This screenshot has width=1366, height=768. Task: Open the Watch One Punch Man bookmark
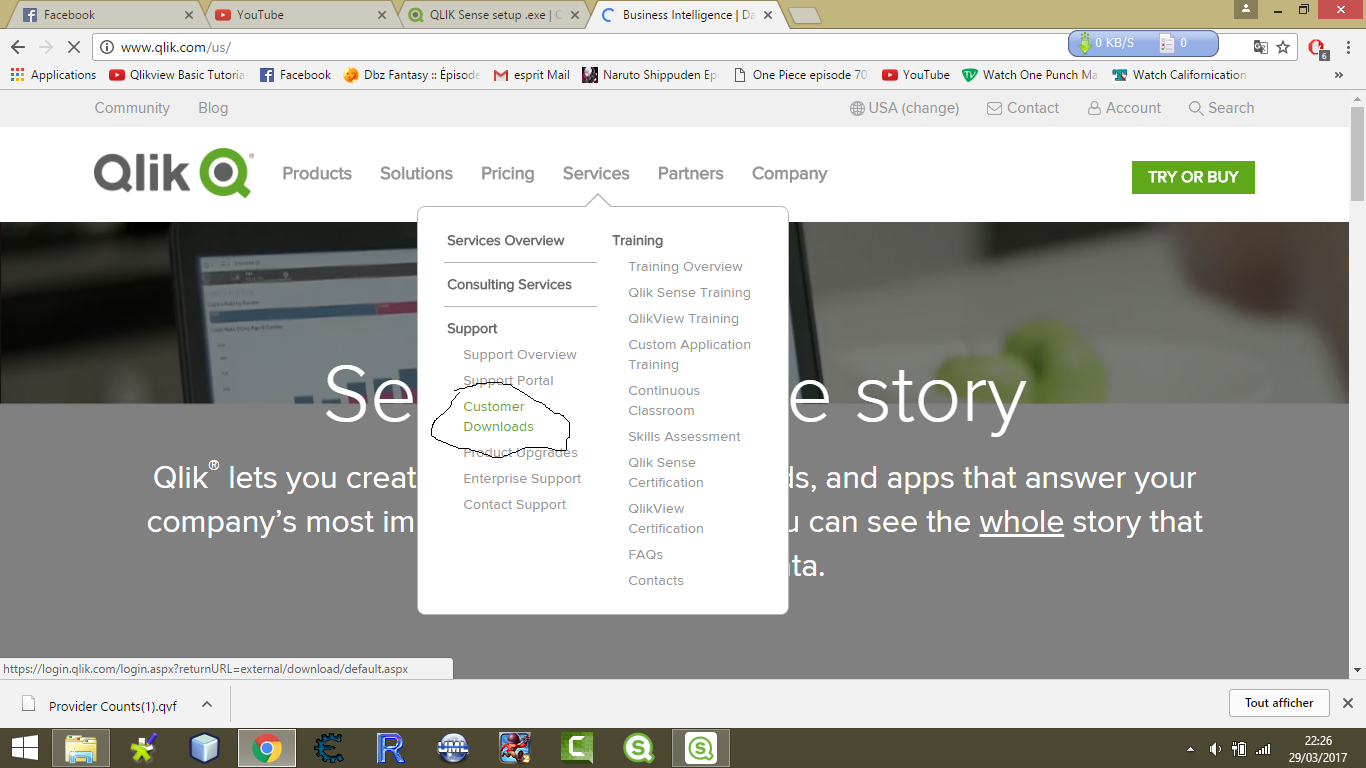point(1030,75)
